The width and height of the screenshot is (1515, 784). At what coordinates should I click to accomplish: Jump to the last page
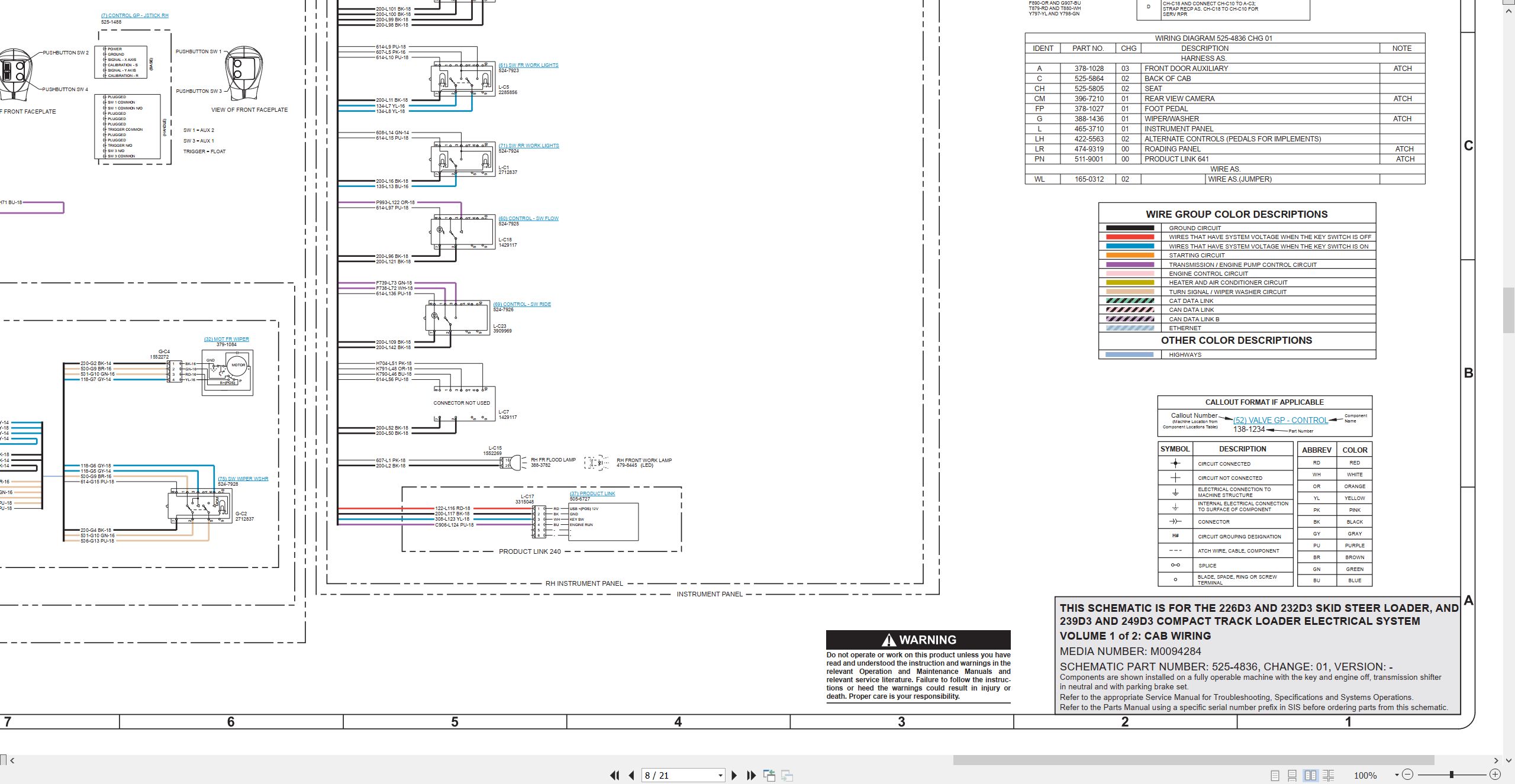pyautogui.click(x=752, y=775)
